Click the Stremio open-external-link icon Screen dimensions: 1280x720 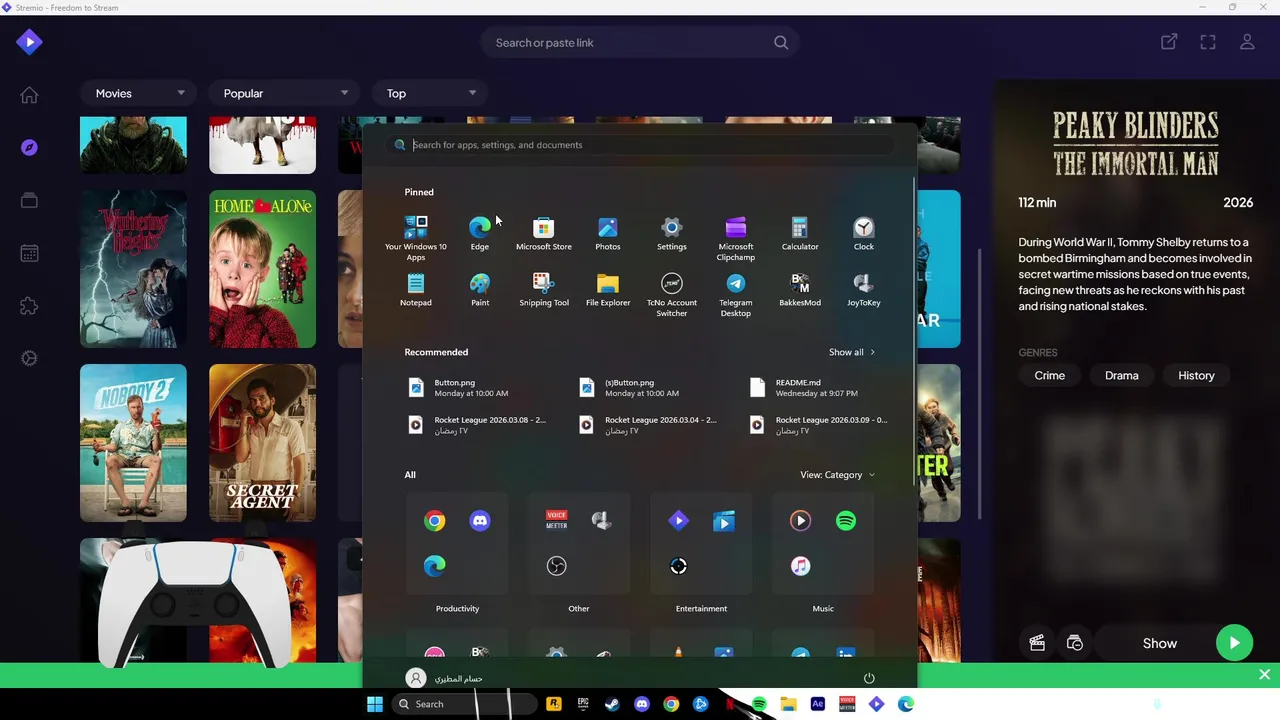[x=1169, y=42]
